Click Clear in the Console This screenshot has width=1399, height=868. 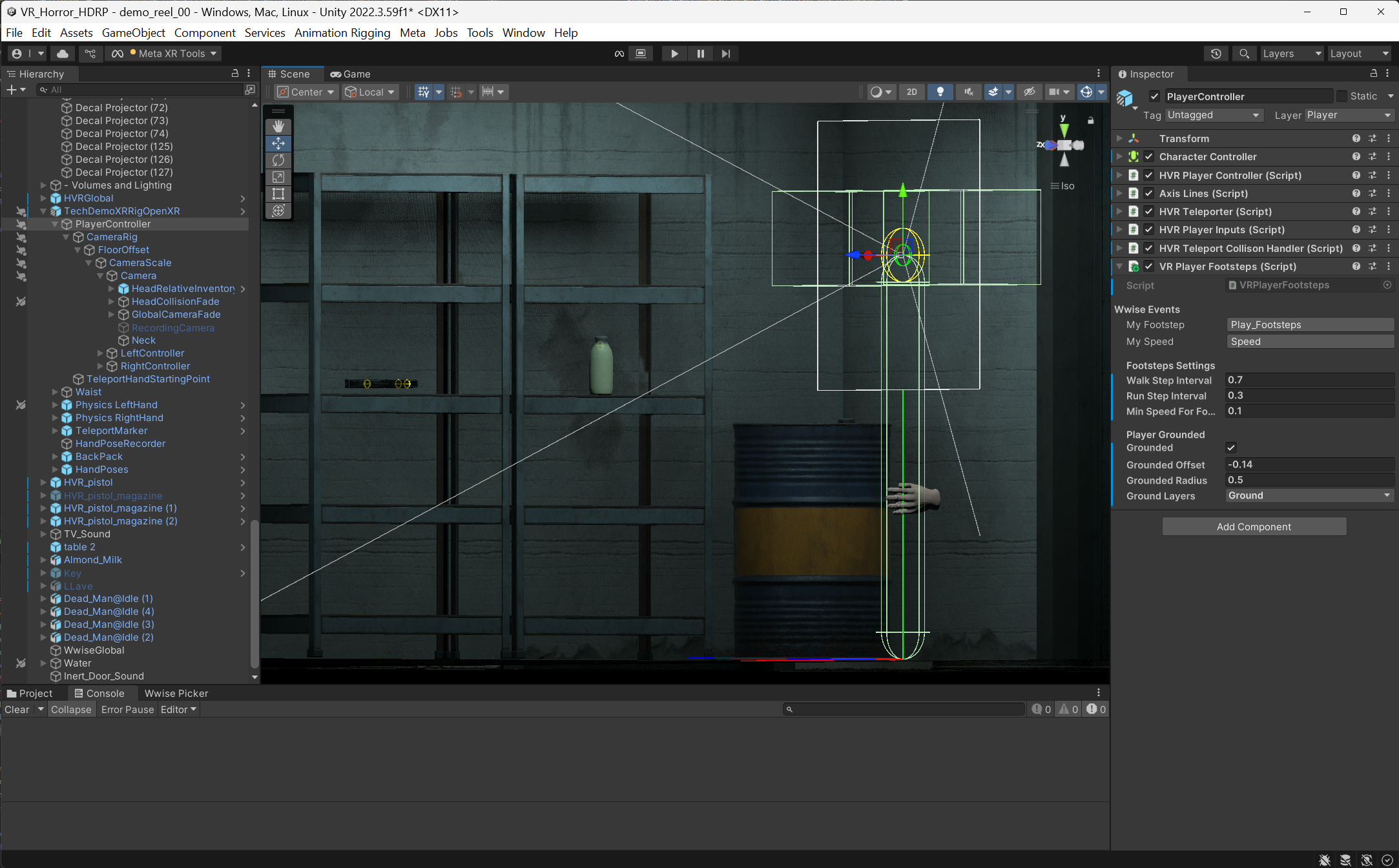click(x=17, y=709)
